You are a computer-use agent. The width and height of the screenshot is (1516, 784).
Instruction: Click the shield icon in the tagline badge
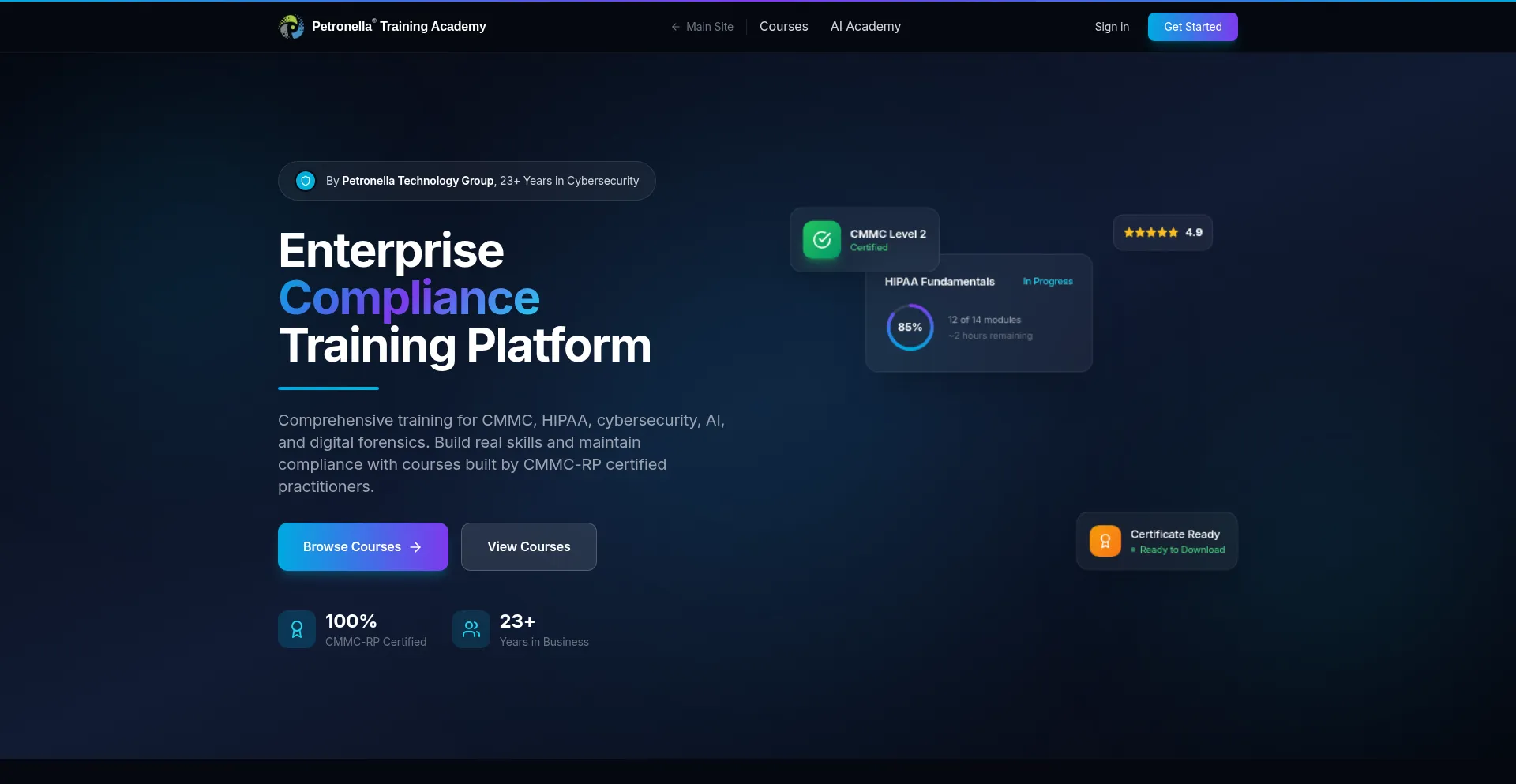(306, 181)
